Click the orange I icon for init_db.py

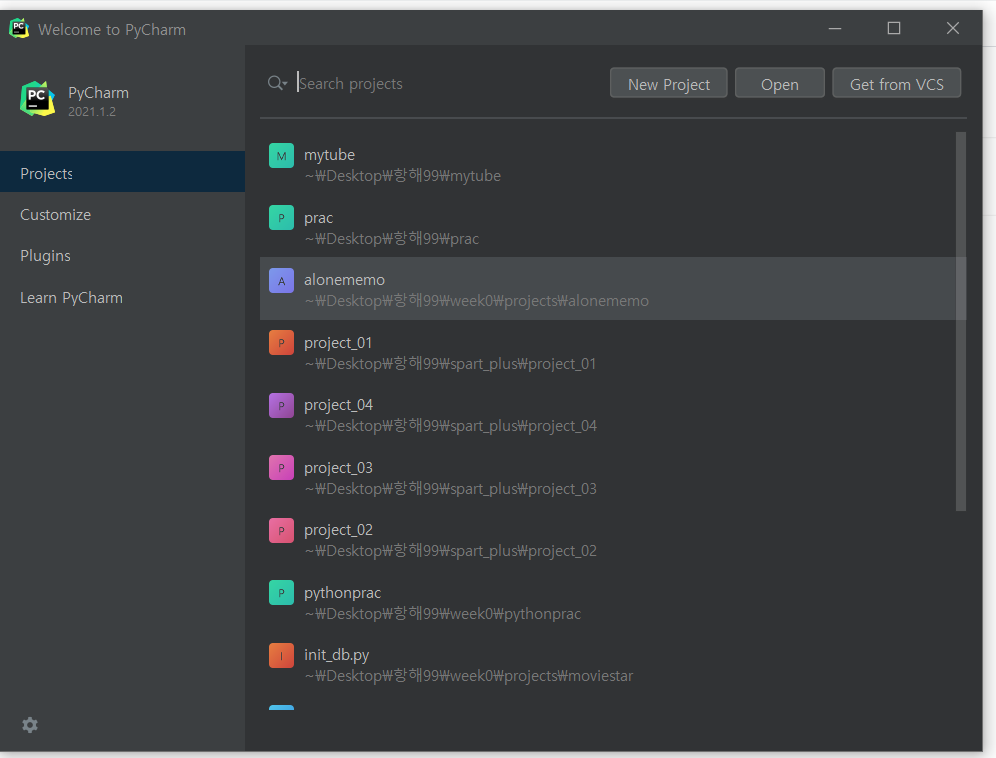[x=281, y=656]
